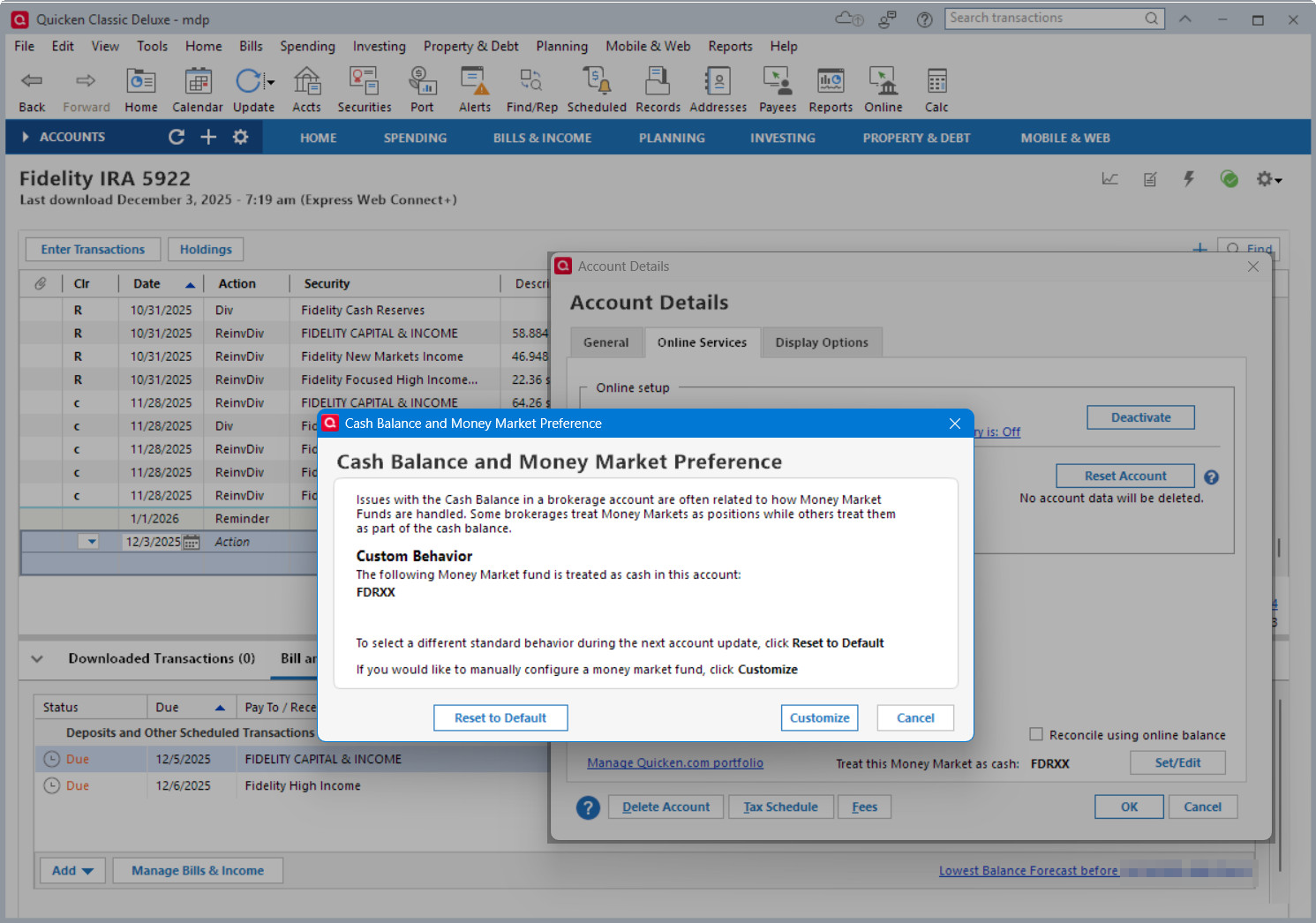This screenshot has width=1316, height=923.
Task: Open the Accts account list icon
Action: coord(306,81)
